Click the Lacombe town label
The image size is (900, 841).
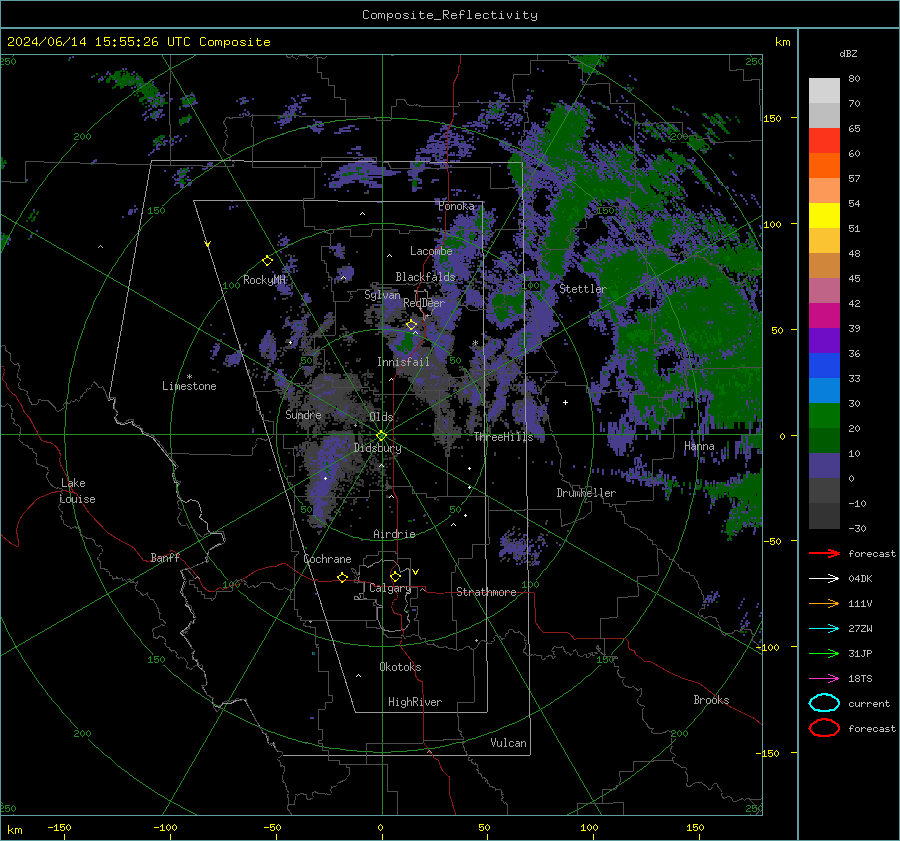tap(431, 251)
